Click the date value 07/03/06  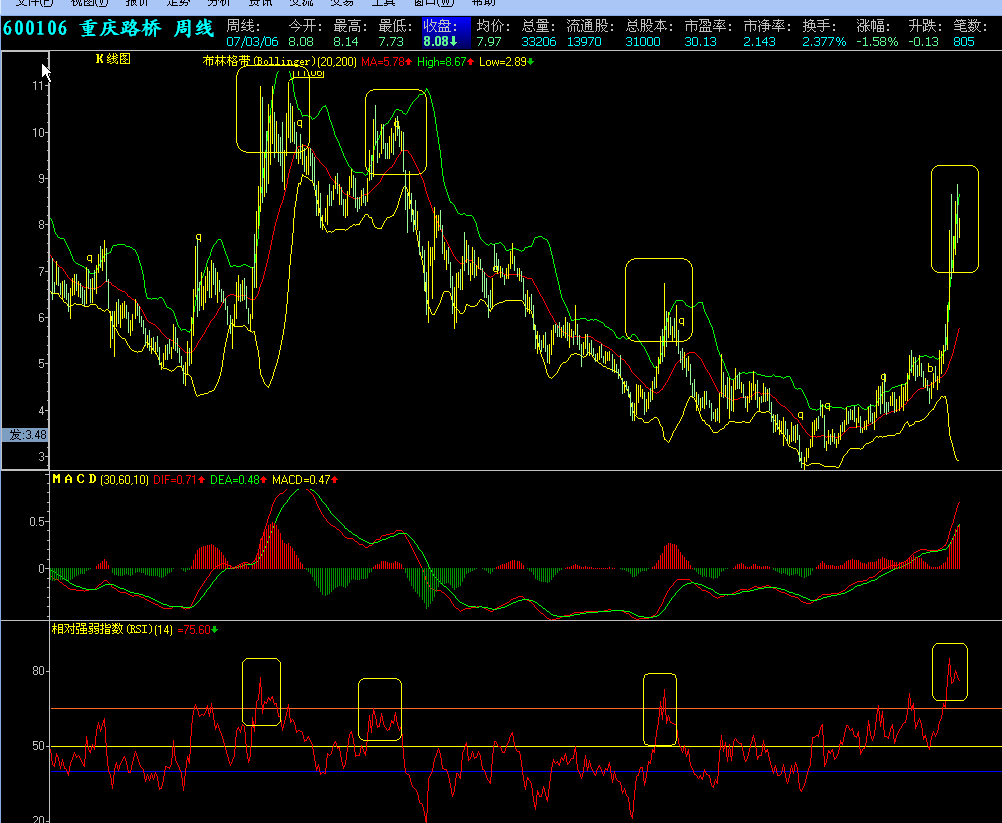coord(252,42)
